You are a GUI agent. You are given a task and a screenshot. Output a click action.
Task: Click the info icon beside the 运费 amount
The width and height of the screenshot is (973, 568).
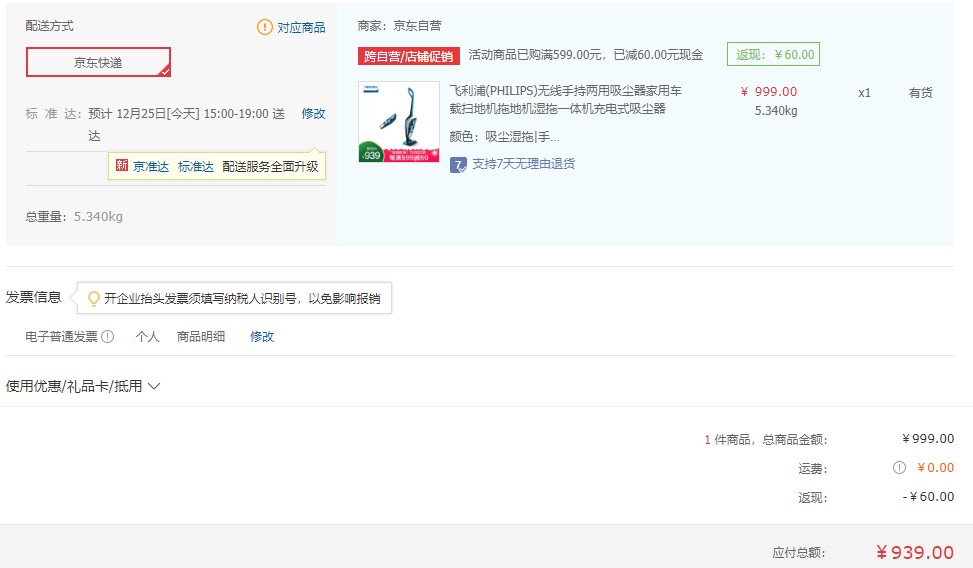[x=899, y=467]
